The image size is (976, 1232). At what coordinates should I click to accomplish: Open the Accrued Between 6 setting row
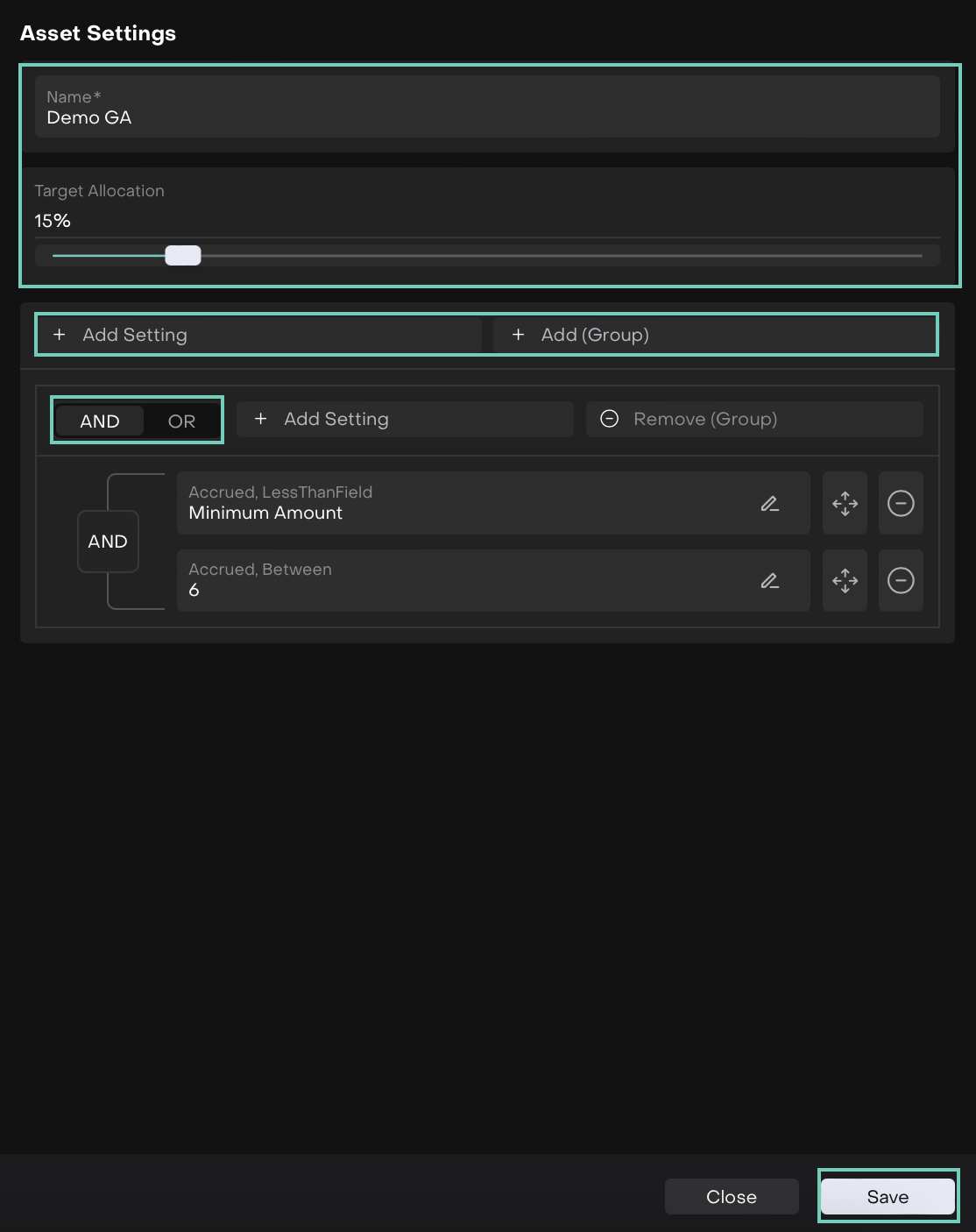464,581
